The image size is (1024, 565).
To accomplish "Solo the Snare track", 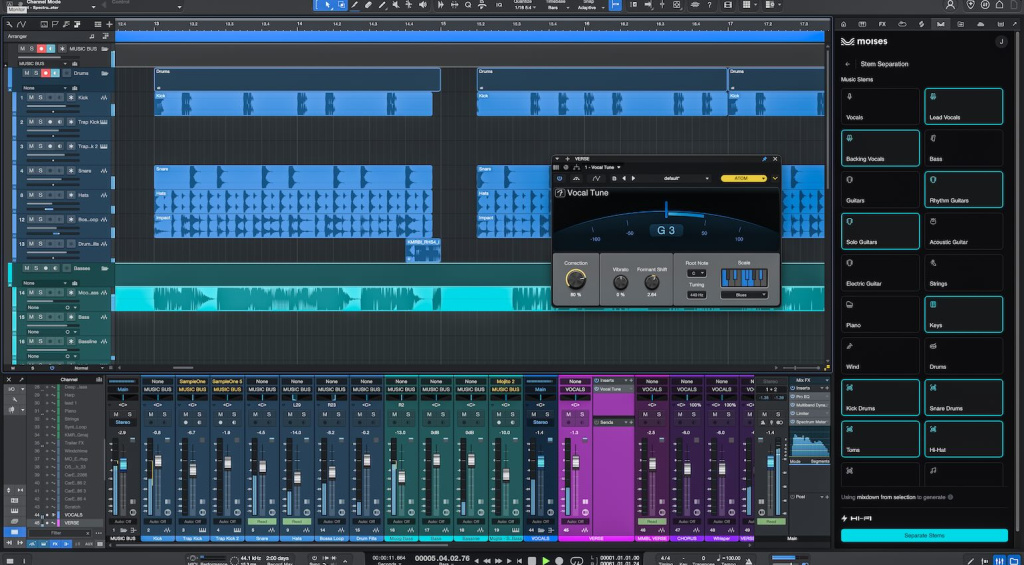I will pos(40,171).
